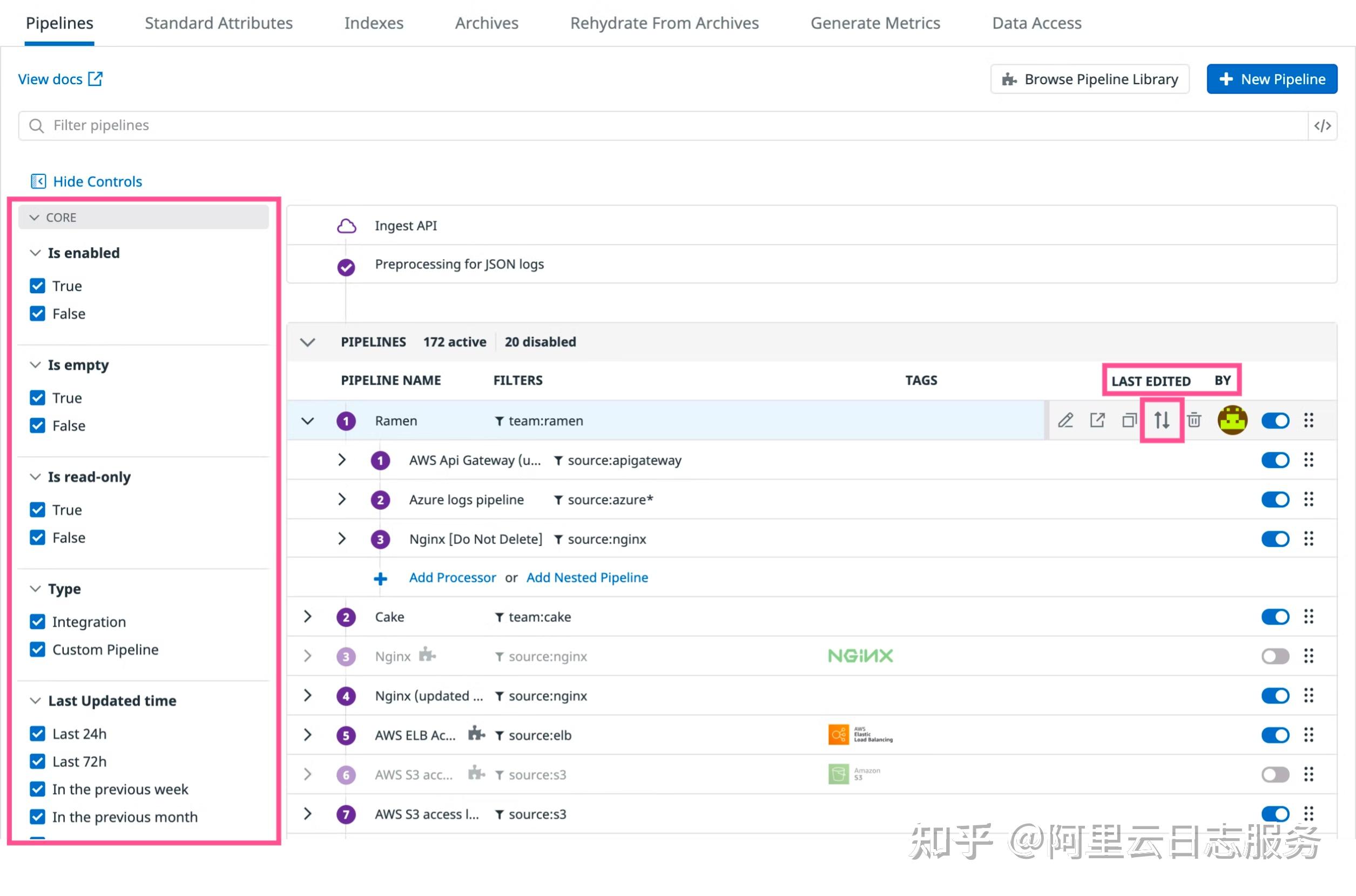Open Ramen pipeline in new window icon
The image size is (1356, 896).
coord(1097,420)
